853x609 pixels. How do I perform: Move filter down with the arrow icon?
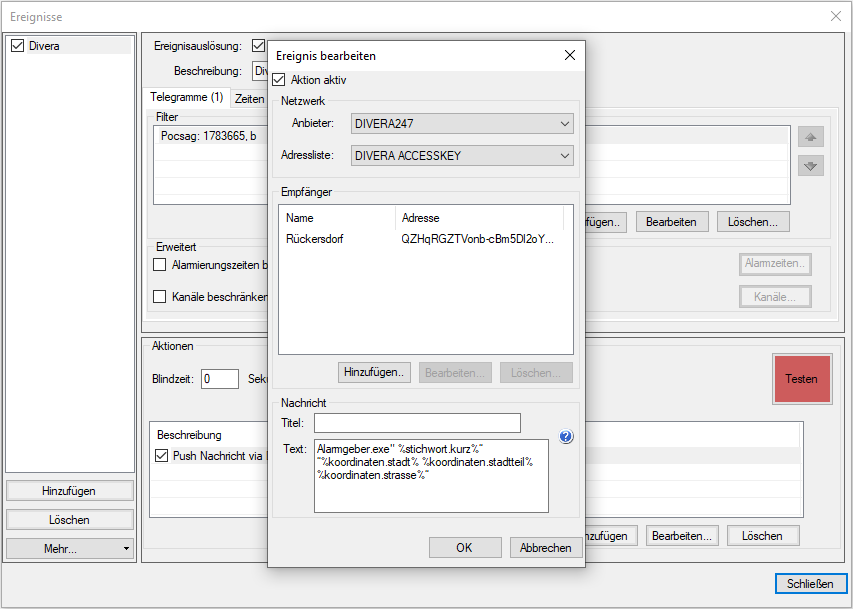(811, 166)
